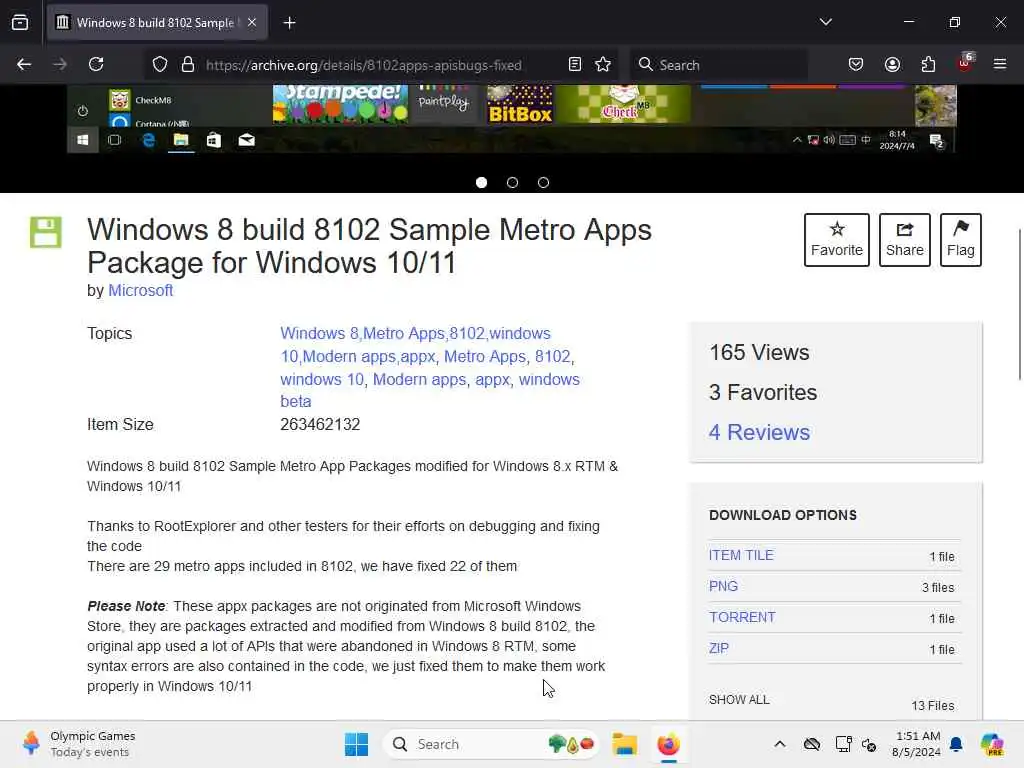
Task: Open the Pocket save icon
Action: [x=856, y=64]
